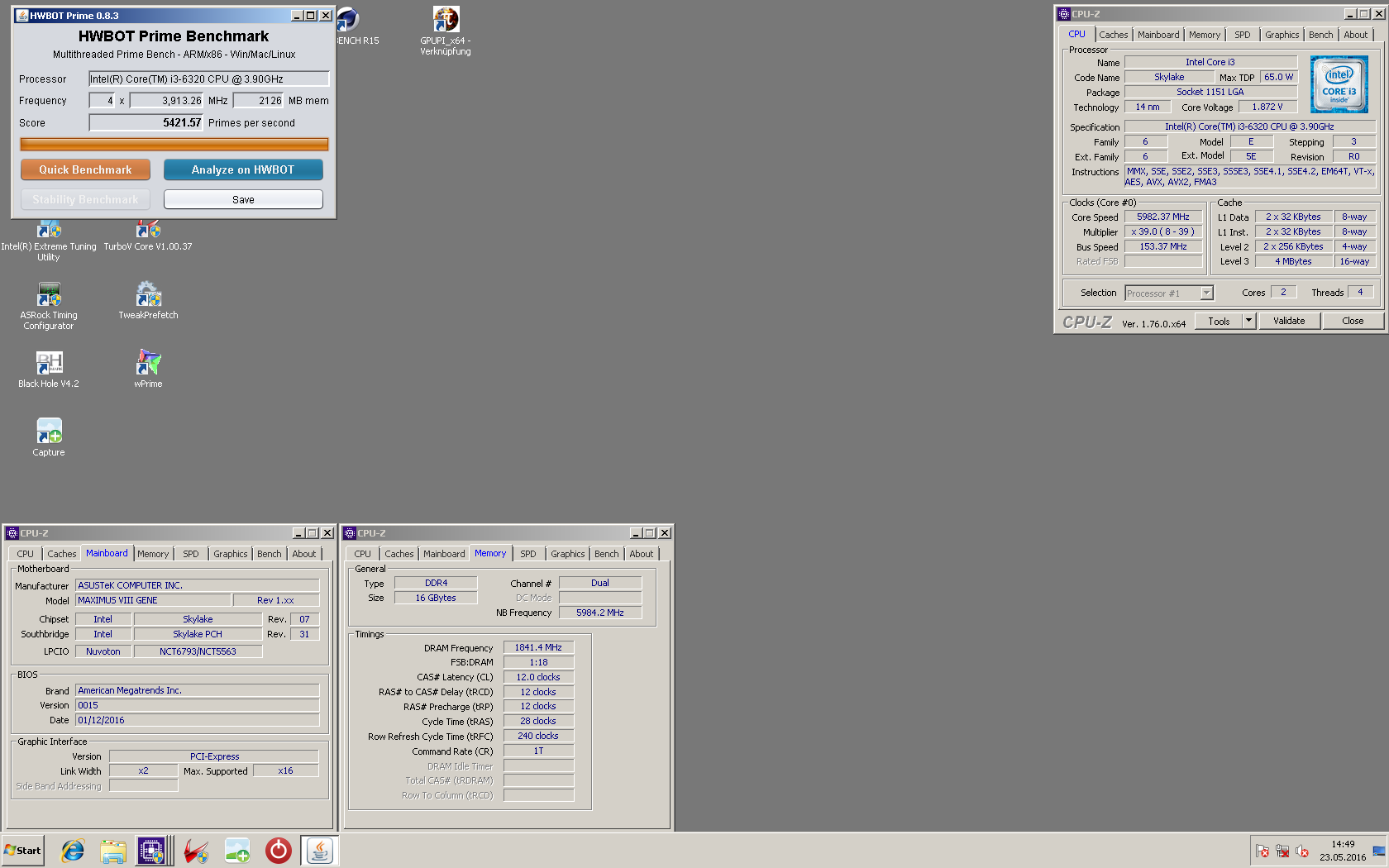
Task: Switch to Java HWBOT Prime taskbar icon
Action: 319,851
